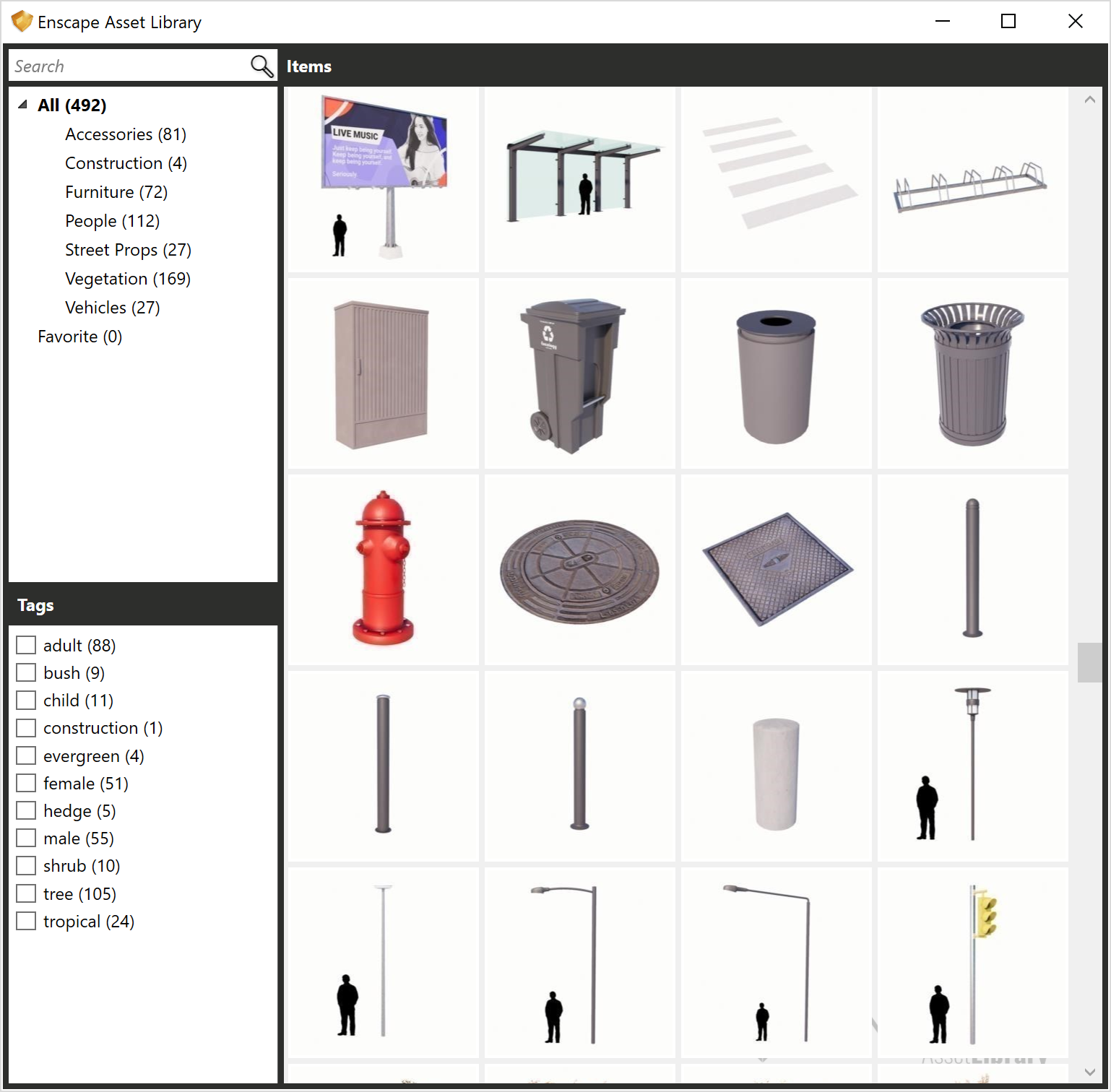Check the "adult (88)" tag checkbox

[x=26, y=644]
